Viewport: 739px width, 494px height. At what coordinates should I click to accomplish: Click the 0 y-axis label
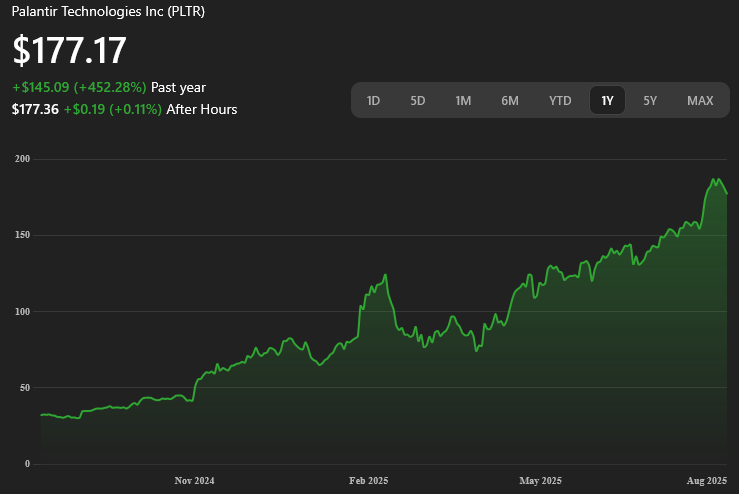27,464
